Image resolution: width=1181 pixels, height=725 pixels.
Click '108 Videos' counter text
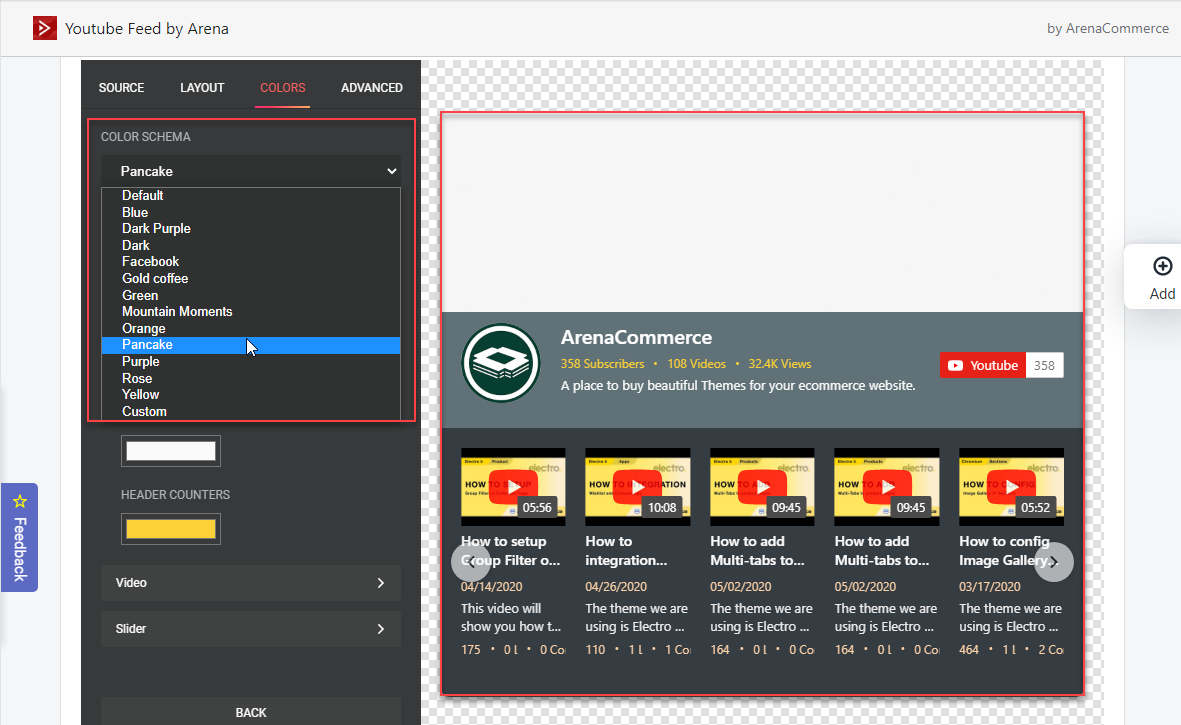tap(697, 364)
